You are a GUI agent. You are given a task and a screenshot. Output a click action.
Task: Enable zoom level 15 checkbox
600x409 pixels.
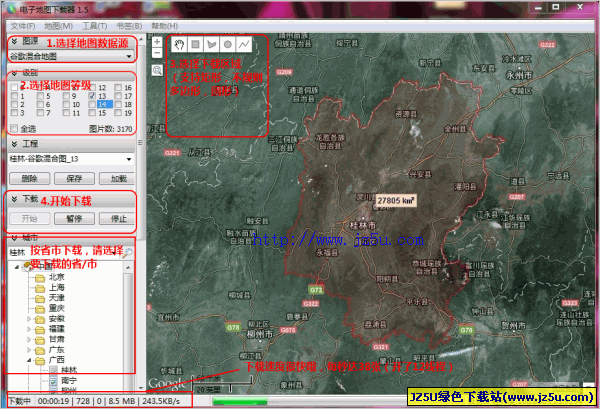coord(92,112)
